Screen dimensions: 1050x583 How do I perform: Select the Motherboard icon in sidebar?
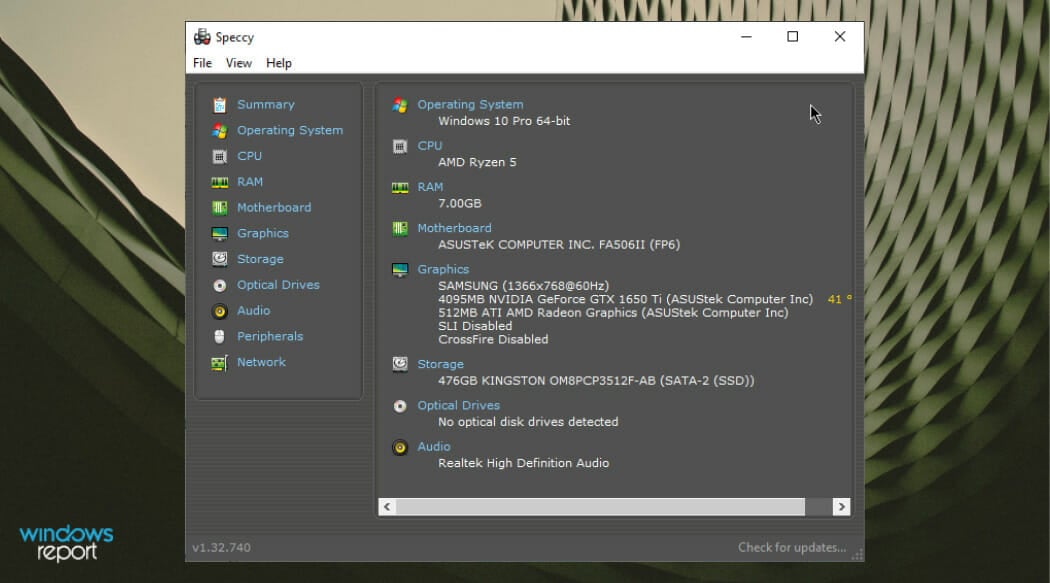[x=219, y=208]
